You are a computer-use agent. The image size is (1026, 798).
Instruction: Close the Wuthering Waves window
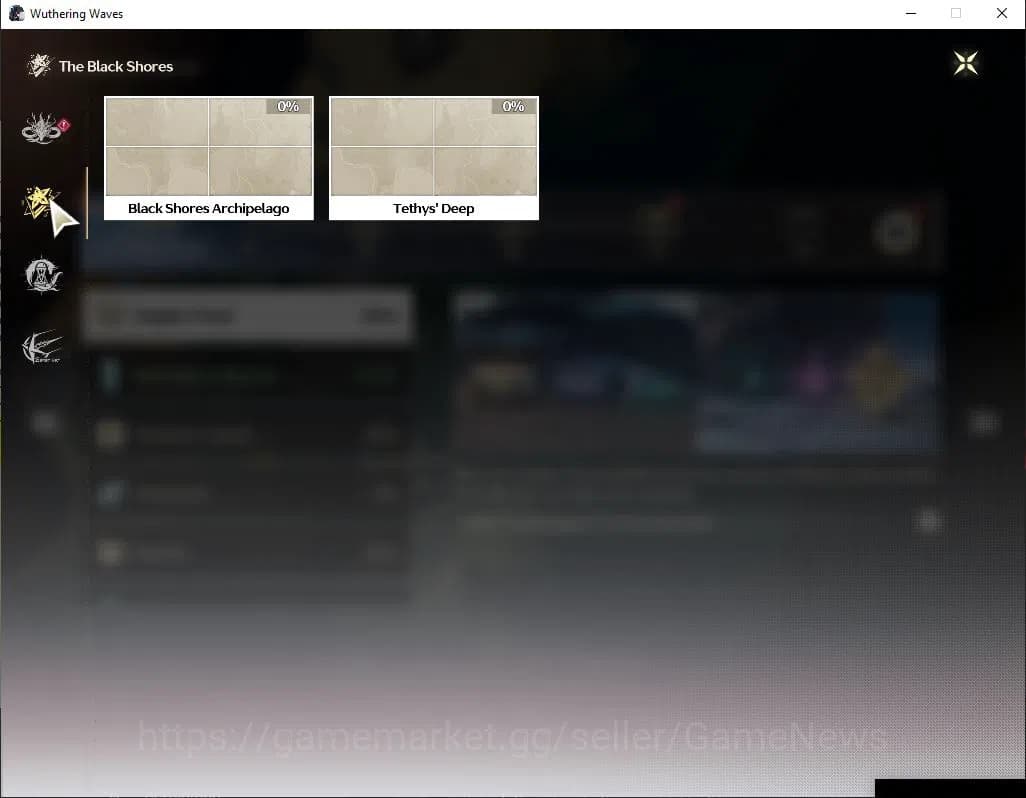tap(1001, 14)
